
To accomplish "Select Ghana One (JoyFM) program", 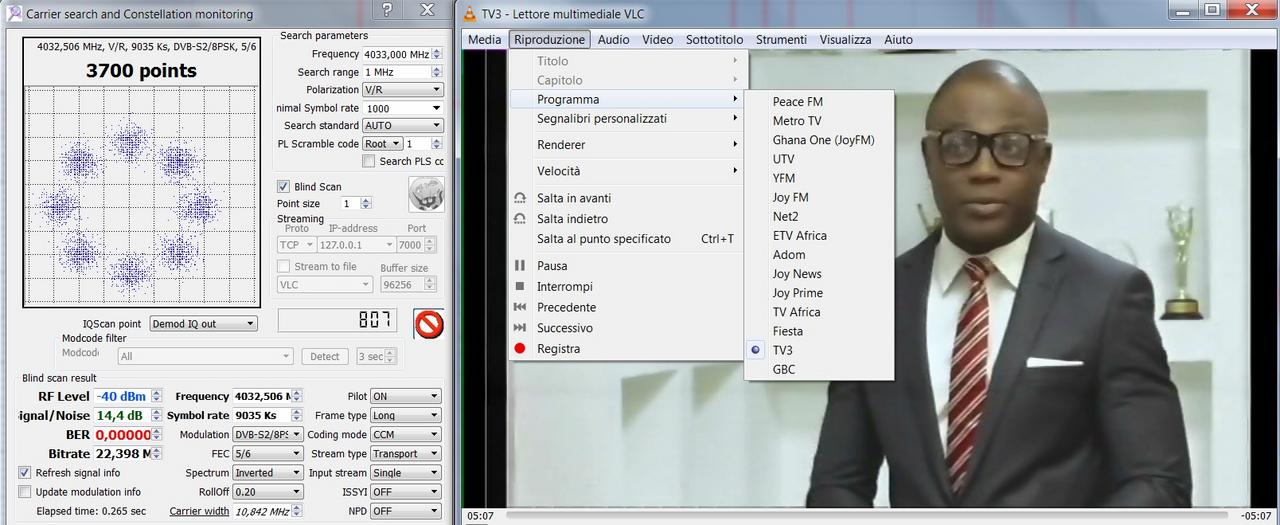I will [x=819, y=140].
